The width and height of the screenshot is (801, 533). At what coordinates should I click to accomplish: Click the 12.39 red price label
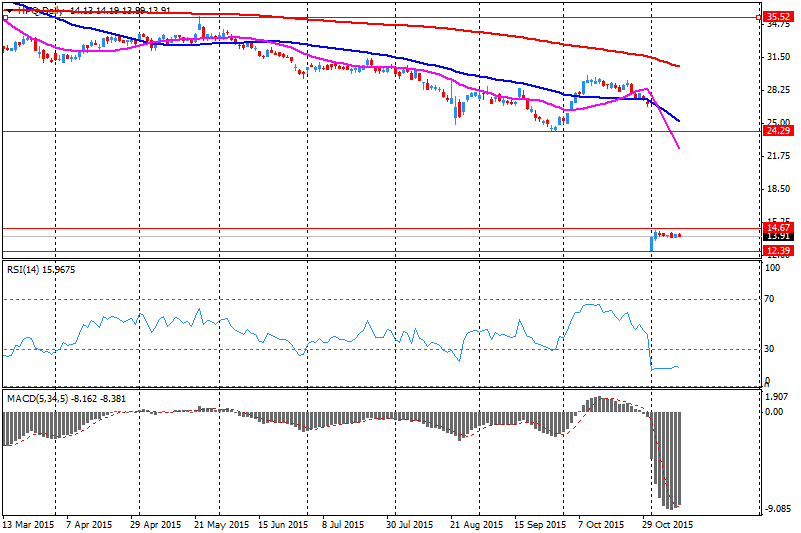click(778, 250)
